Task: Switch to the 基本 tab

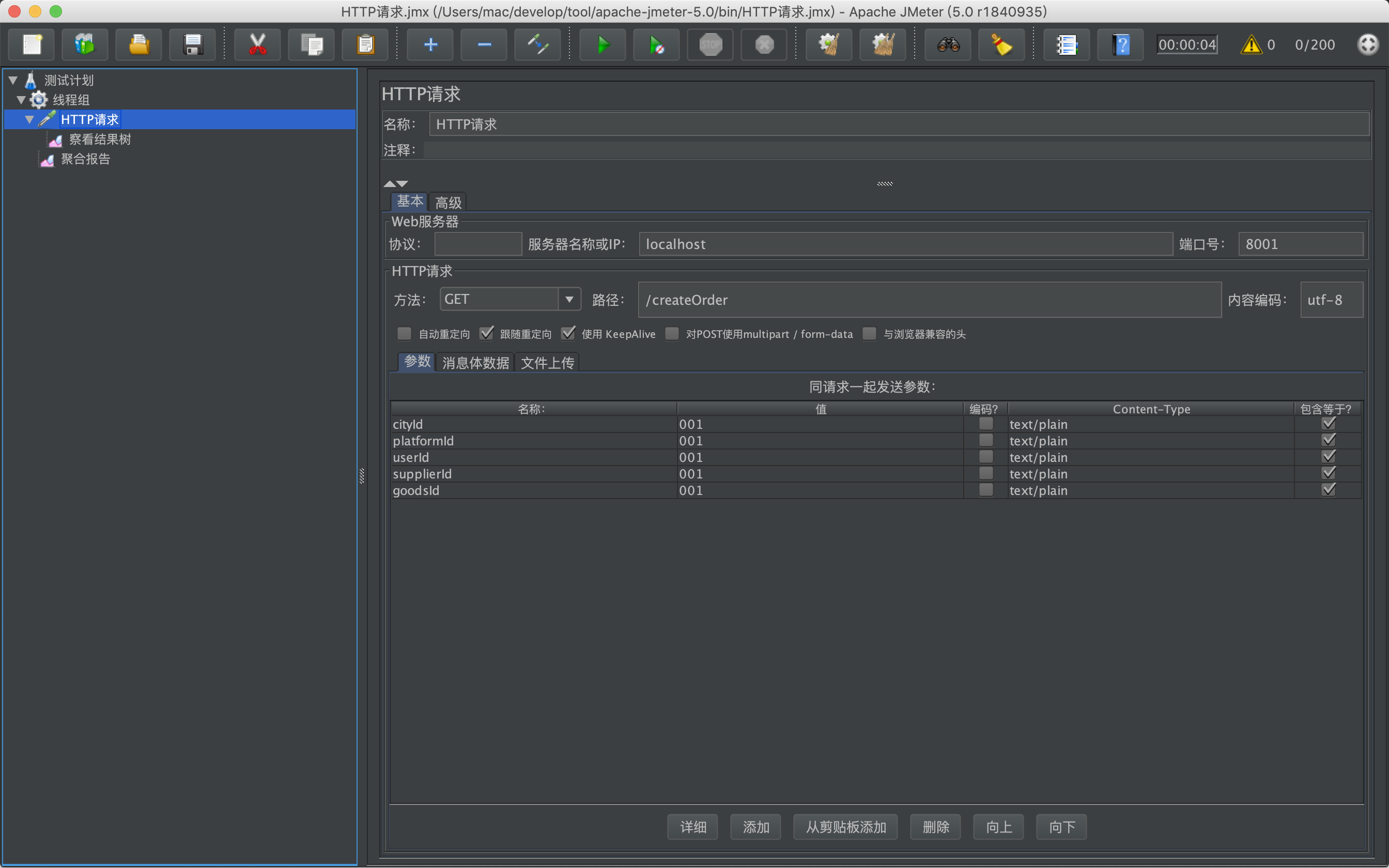Action: point(410,202)
